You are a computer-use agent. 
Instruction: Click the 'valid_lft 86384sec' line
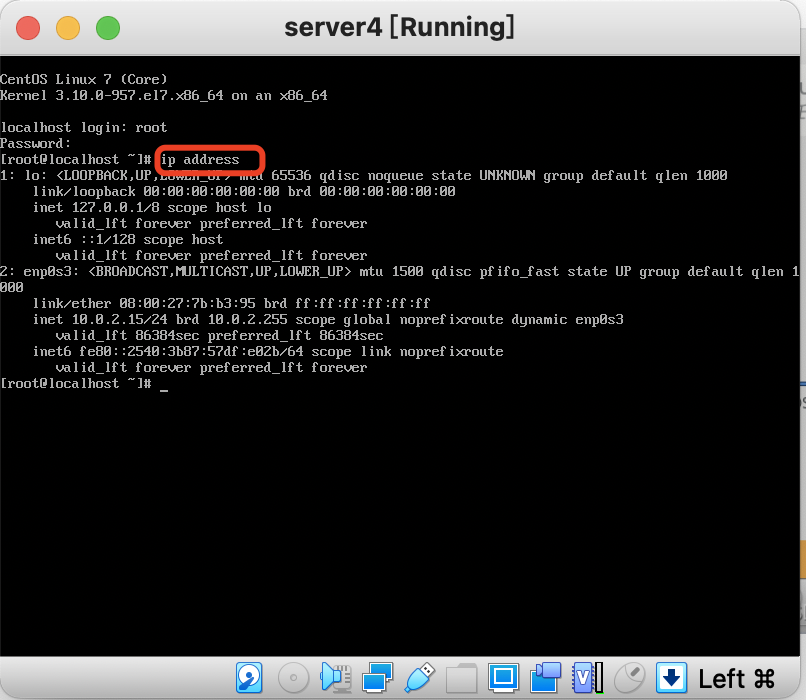click(219, 335)
